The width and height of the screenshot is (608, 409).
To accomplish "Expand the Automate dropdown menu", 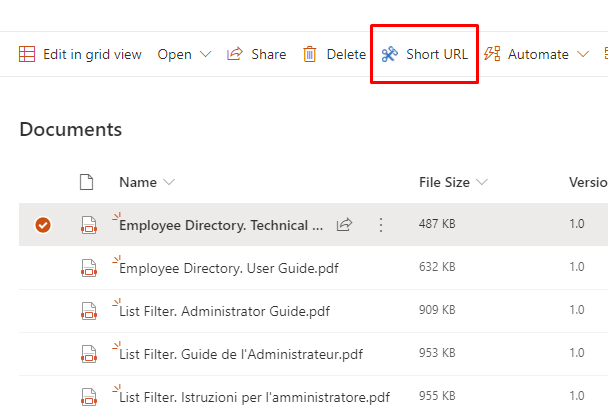I will click(583, 54).
